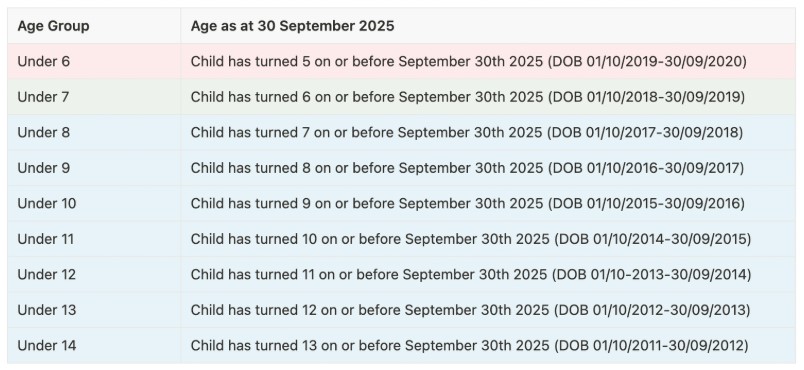Select the Under 9 age group cell
The image size is (804, 370).
pyautogui.click(x=44, y=168)
